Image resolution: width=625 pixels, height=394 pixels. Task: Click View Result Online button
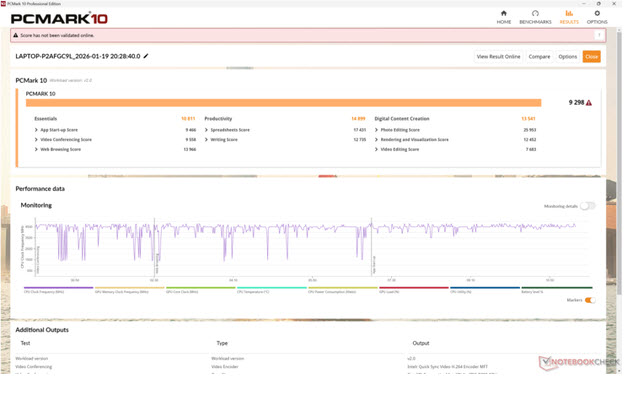498,57
